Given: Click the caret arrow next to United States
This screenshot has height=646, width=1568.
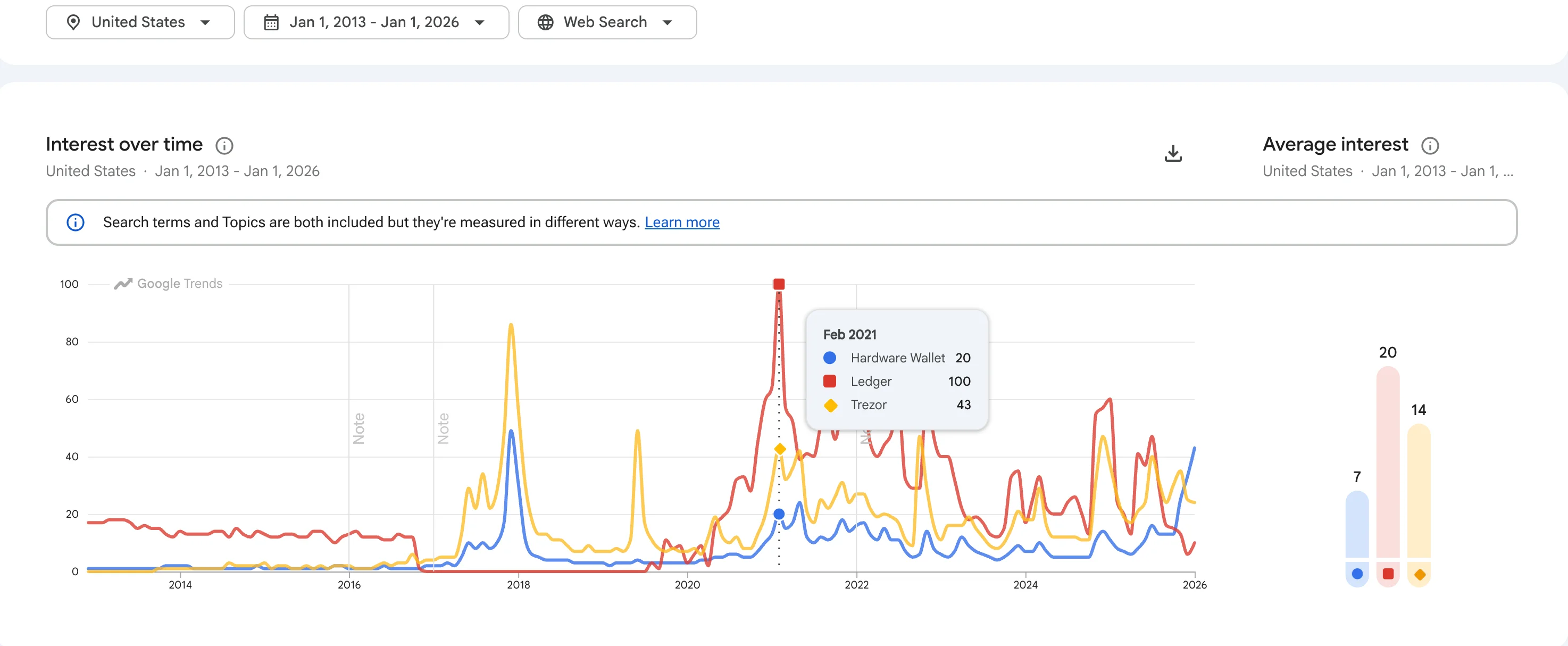Looking at the screenshot, I should [x=205, y=22].
